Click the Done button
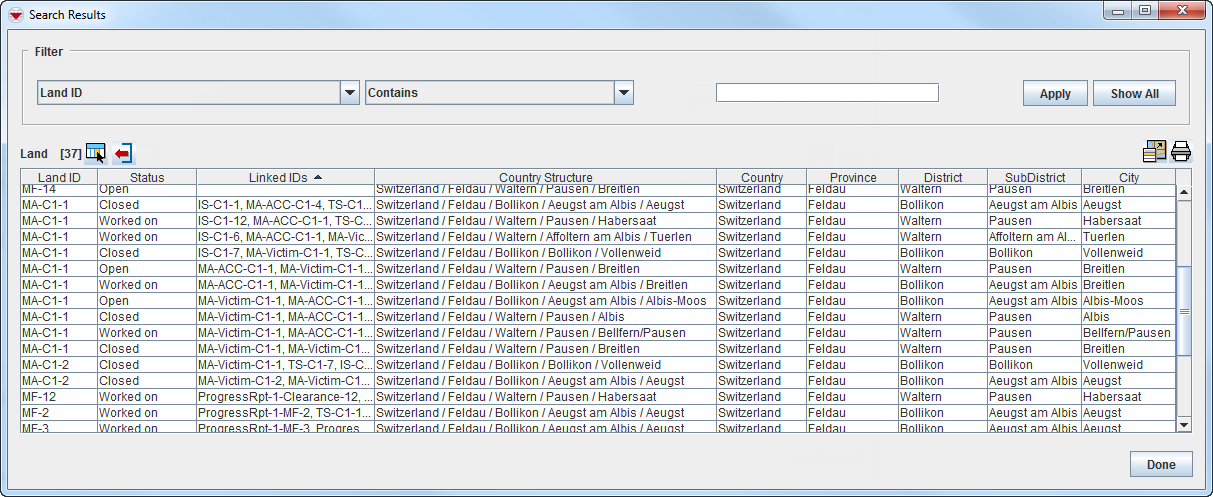 click(x=1161, y=464)
